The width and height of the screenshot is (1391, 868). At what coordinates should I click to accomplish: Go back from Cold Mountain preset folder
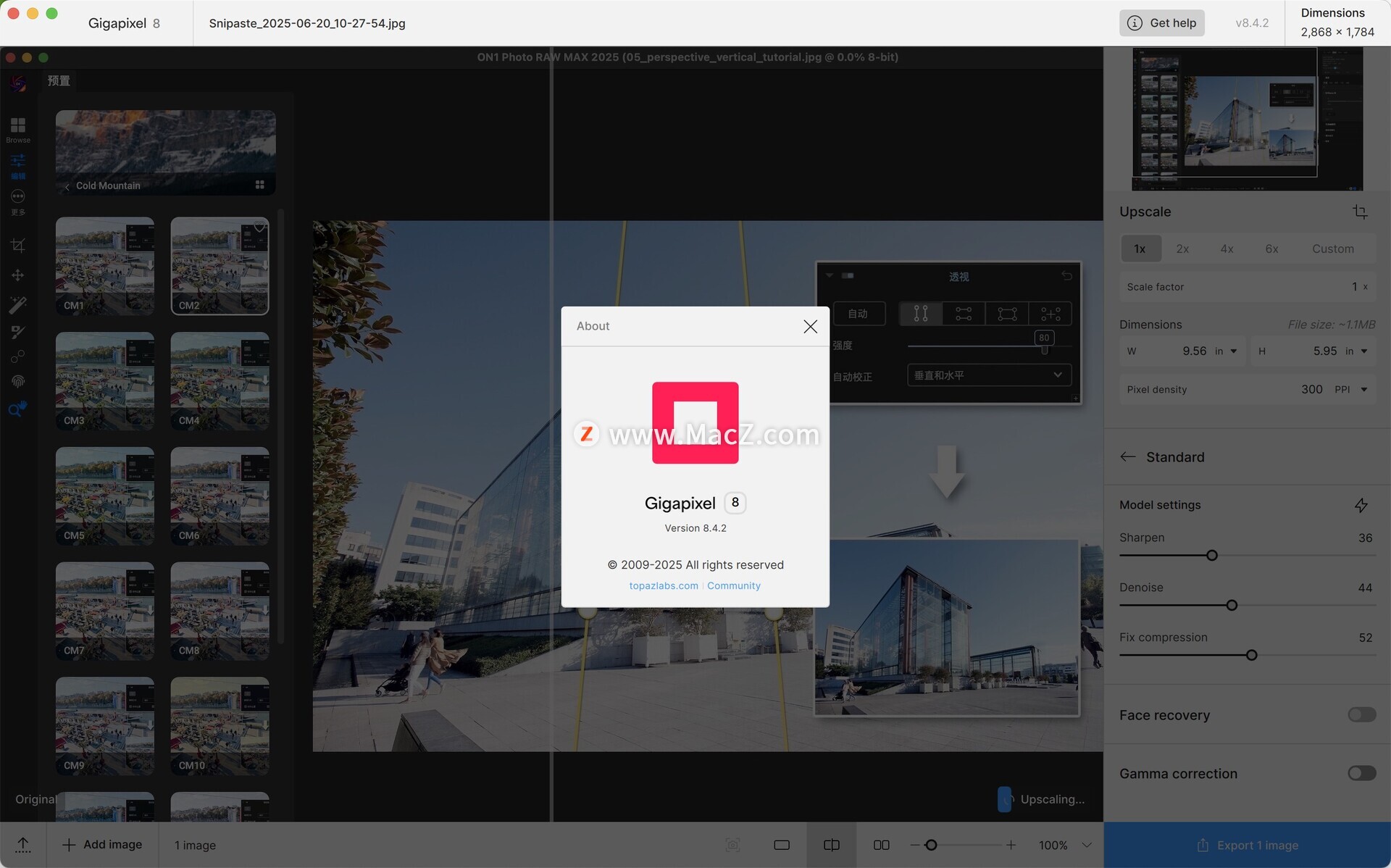point(67,186)
